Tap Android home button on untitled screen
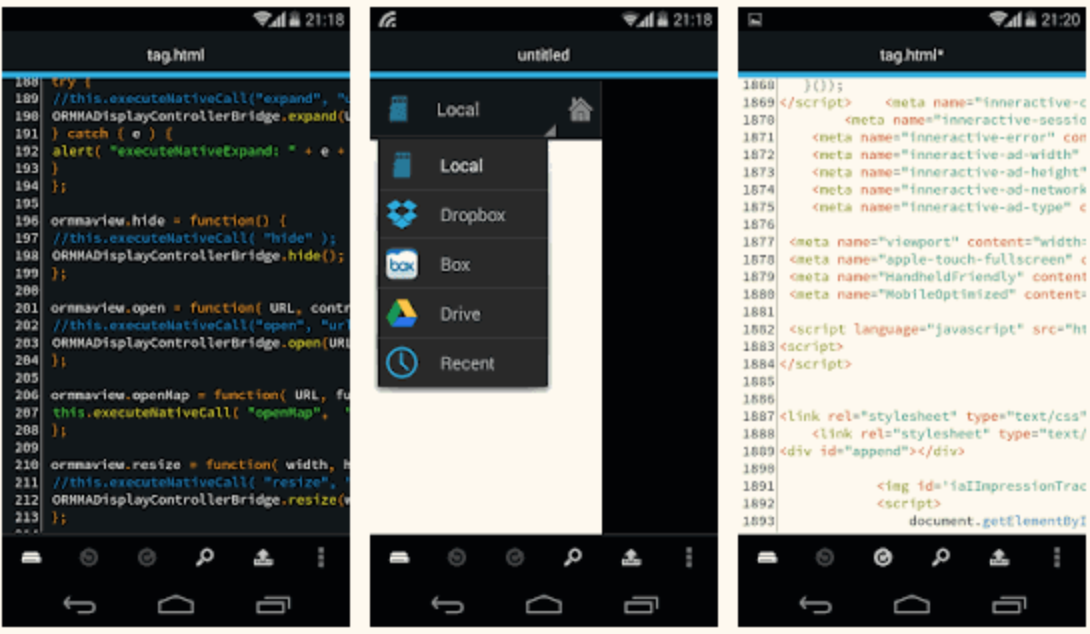 [x=544, y=605]
